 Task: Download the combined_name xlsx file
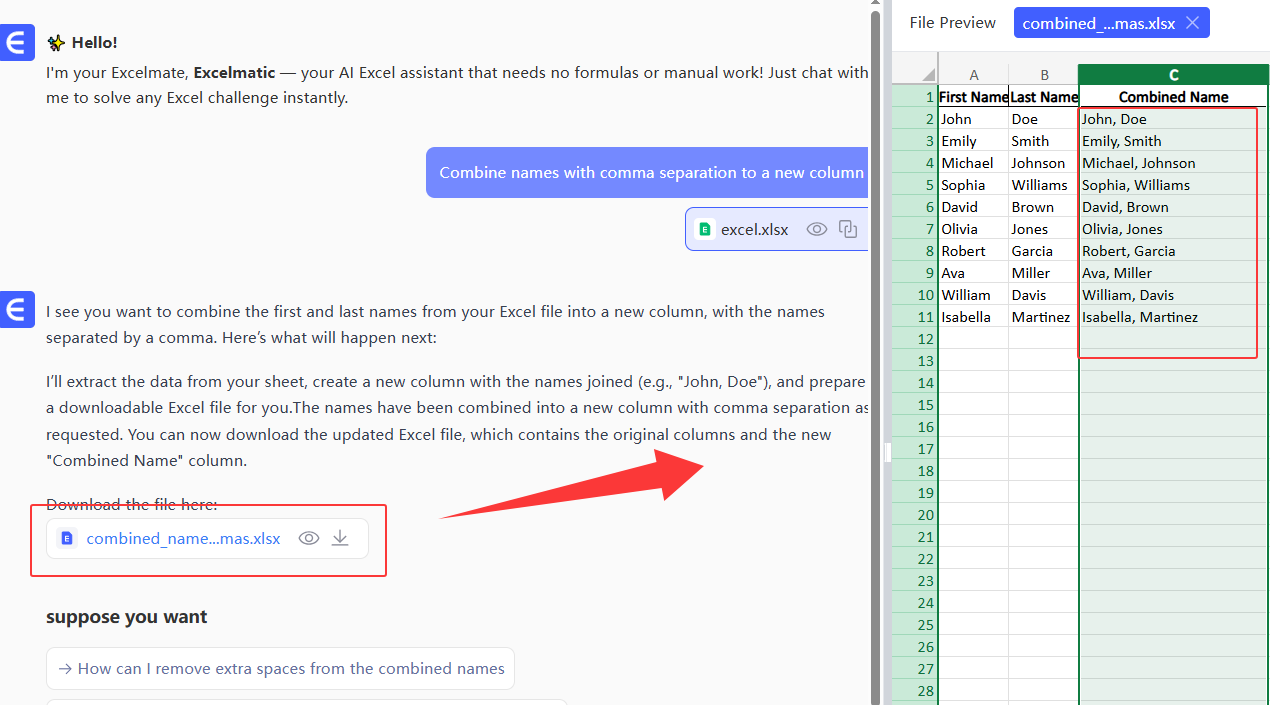pos(340,538)
